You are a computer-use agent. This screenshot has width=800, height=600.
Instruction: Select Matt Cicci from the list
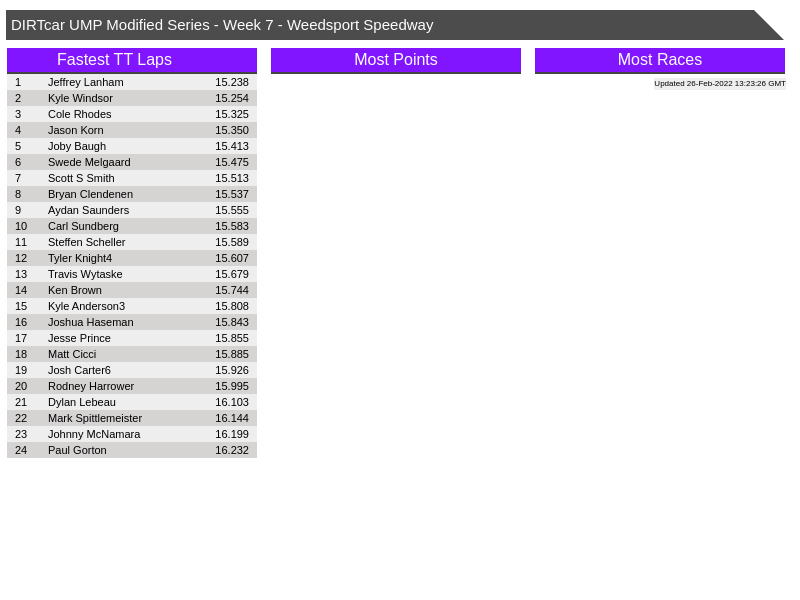pyautogui.click(x=72, y=354)
